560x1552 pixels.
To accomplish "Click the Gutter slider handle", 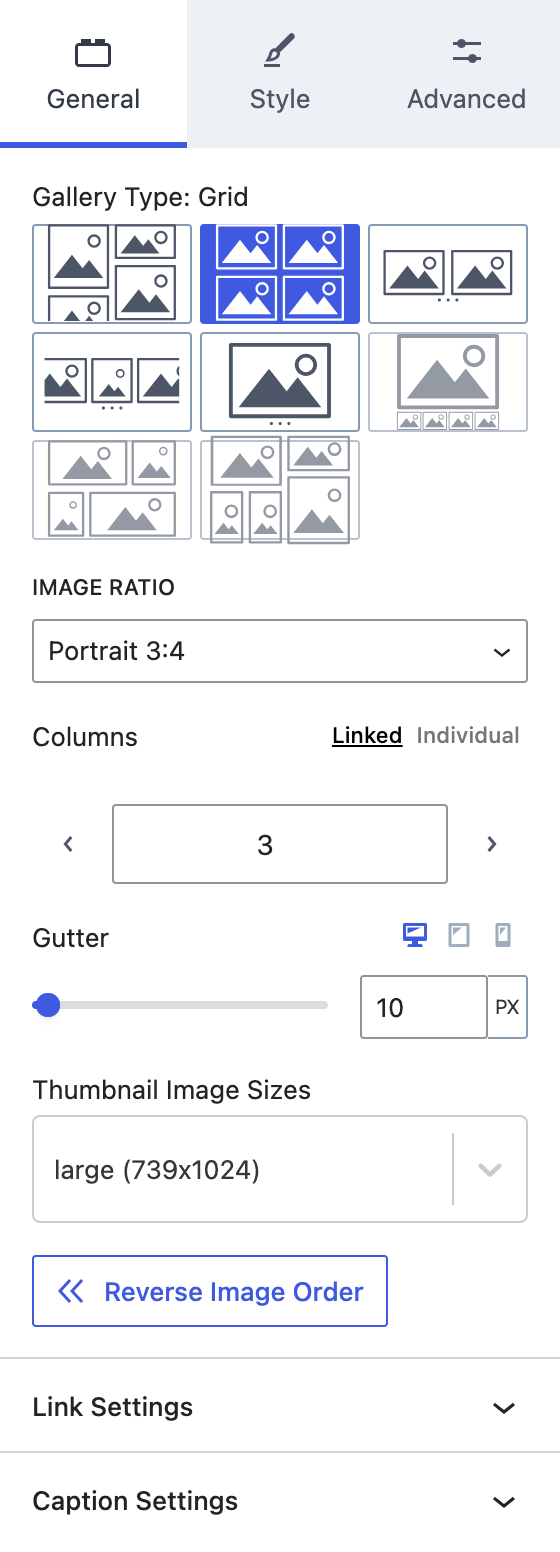I will 47,1005.
